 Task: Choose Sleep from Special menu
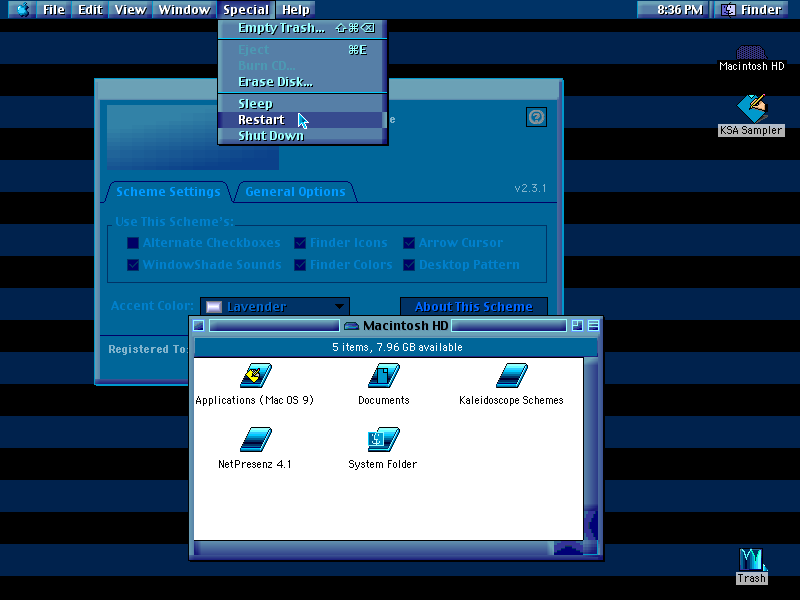[303, 104]
